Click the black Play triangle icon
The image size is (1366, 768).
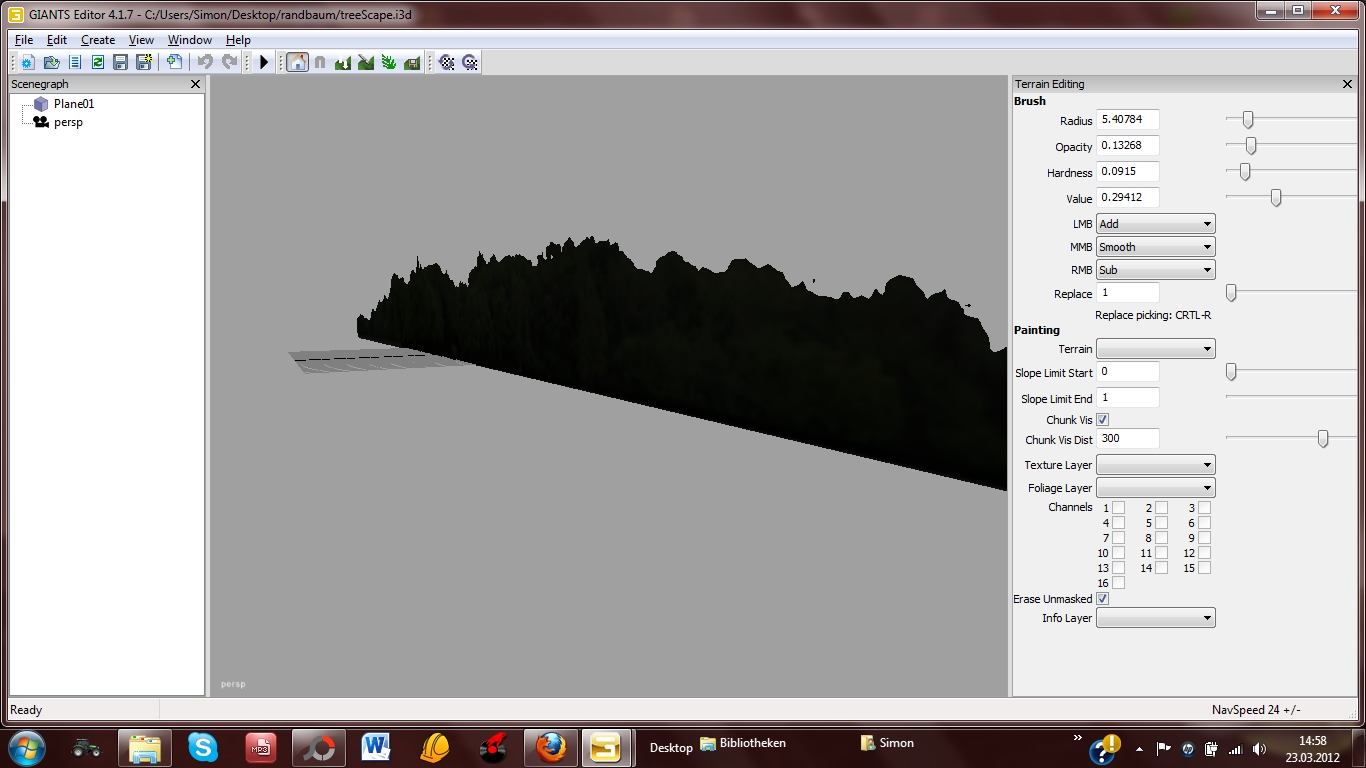[264, 62]
